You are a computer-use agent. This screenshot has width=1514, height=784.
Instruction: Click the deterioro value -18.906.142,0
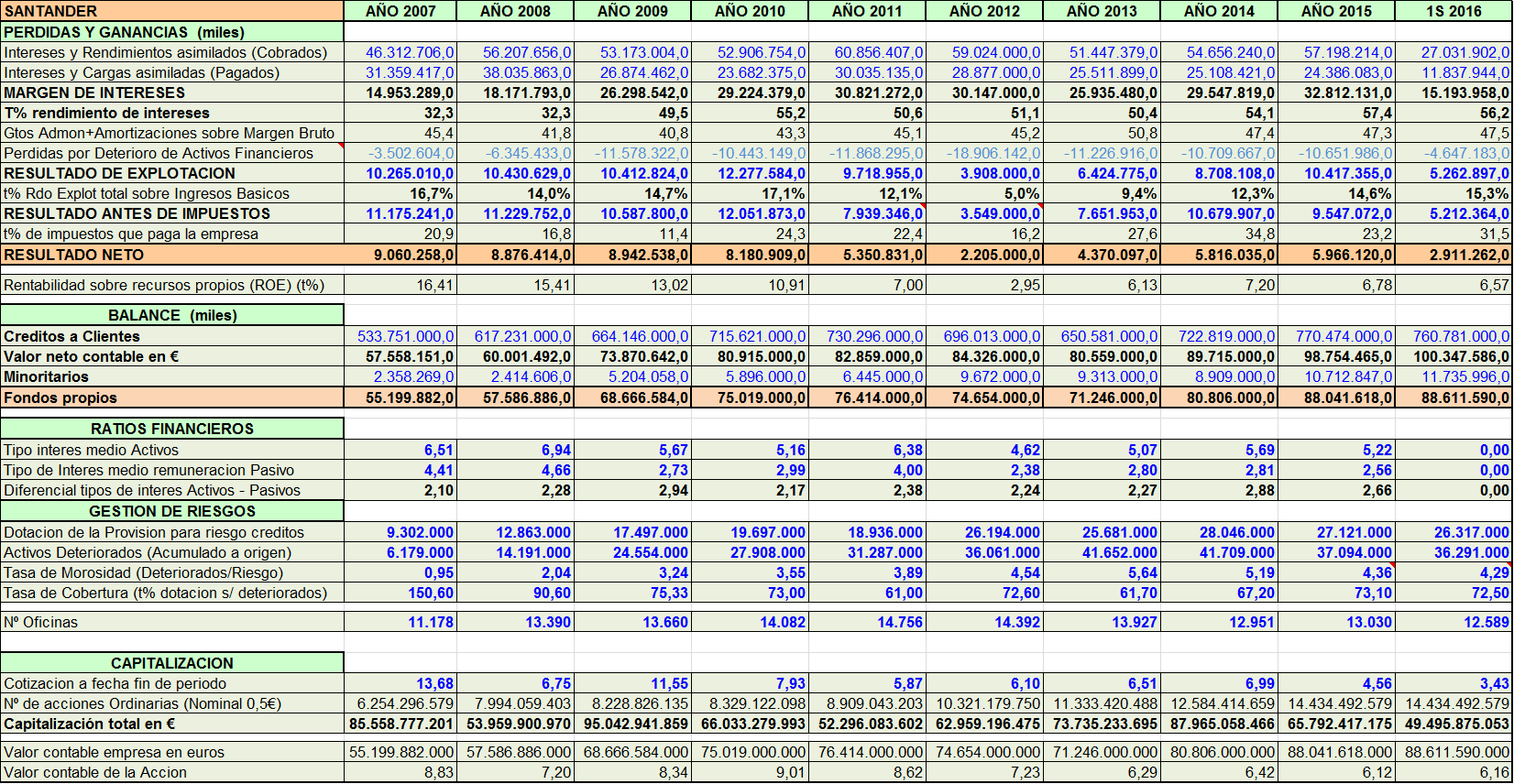[x=984, y=153]
